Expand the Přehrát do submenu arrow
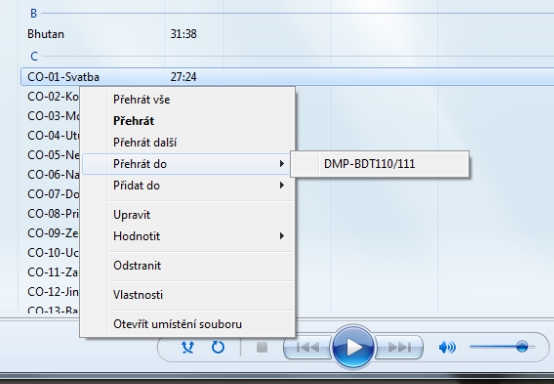Image resolution: width=554 pixels, height=384 pixels. point(282,164)
